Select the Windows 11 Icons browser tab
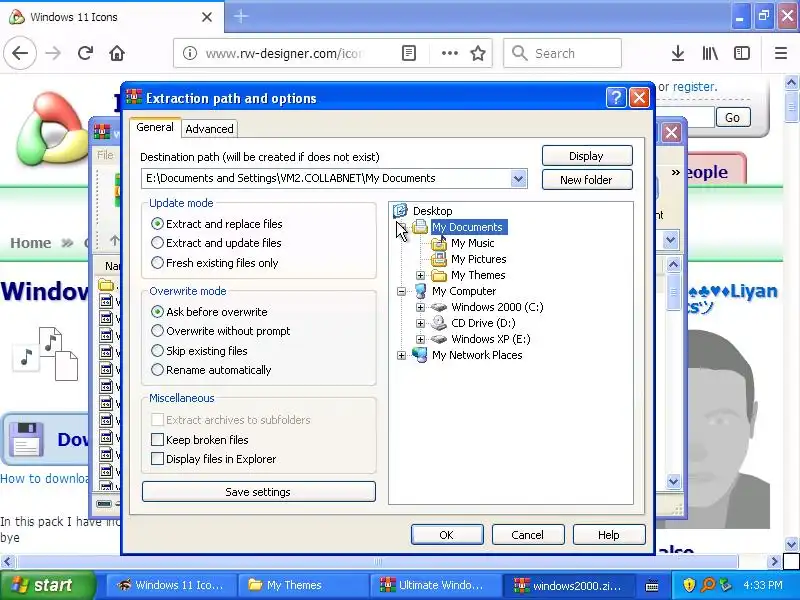This screenshot has width=800, height=600. tap(111, 17)
